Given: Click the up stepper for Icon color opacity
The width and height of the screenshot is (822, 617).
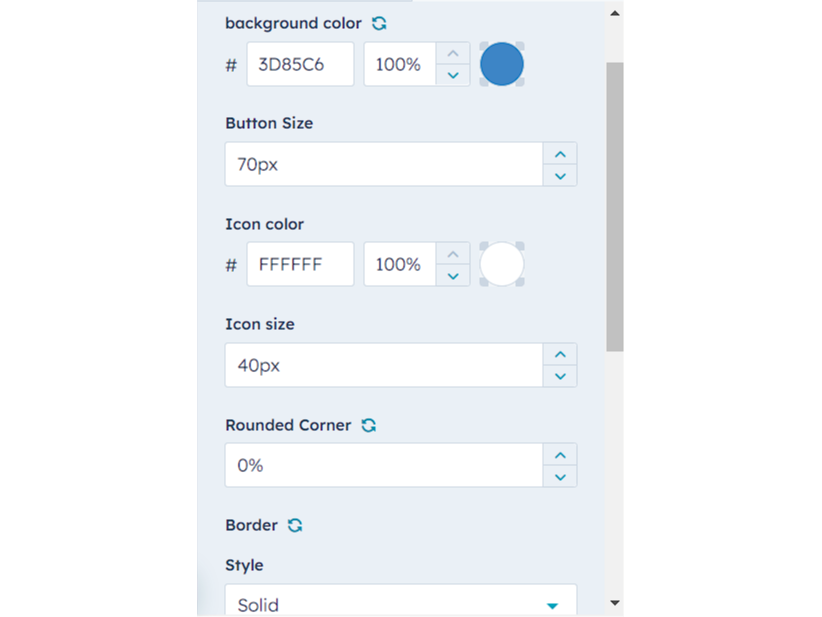Looking at the screenshot, I should [x=453, y=252].
